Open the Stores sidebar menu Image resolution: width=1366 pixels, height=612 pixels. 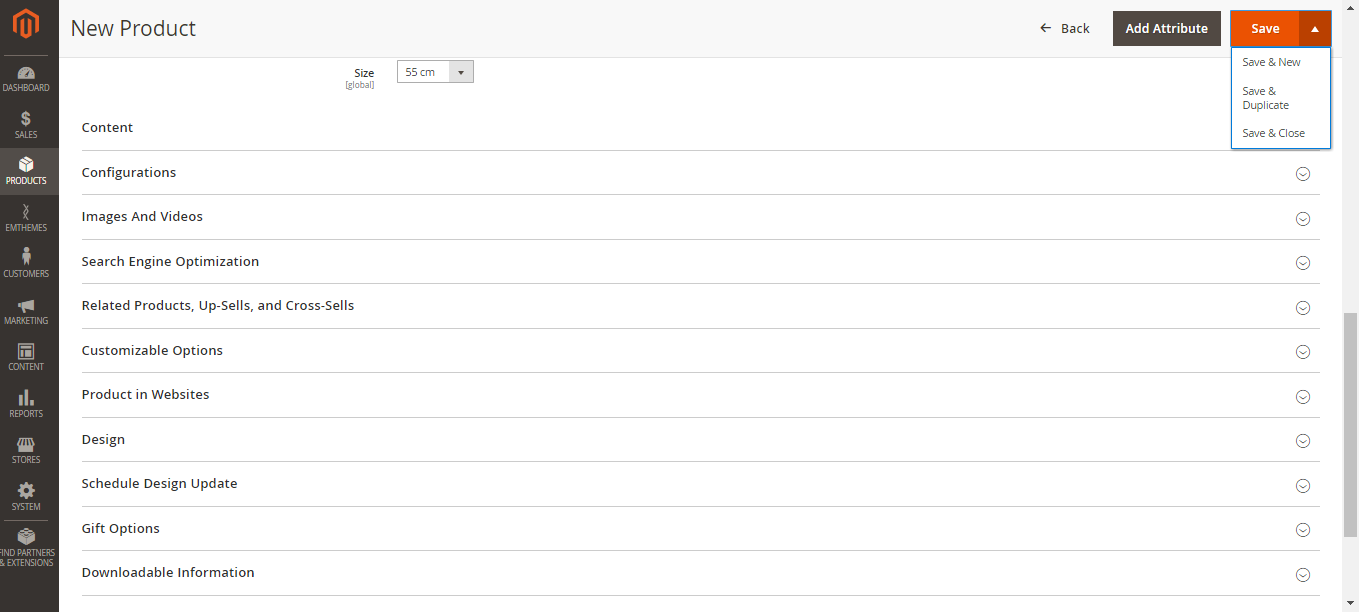tap(26, 450)
